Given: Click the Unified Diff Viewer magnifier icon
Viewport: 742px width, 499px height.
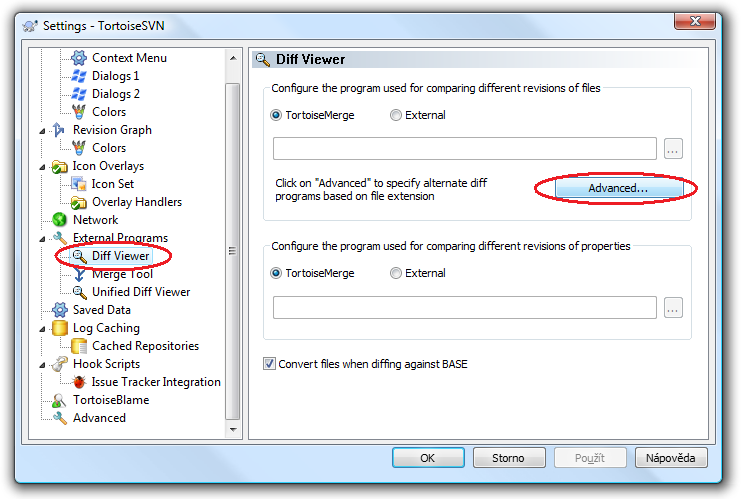Looking at the screenshot, I should point(79,292).
